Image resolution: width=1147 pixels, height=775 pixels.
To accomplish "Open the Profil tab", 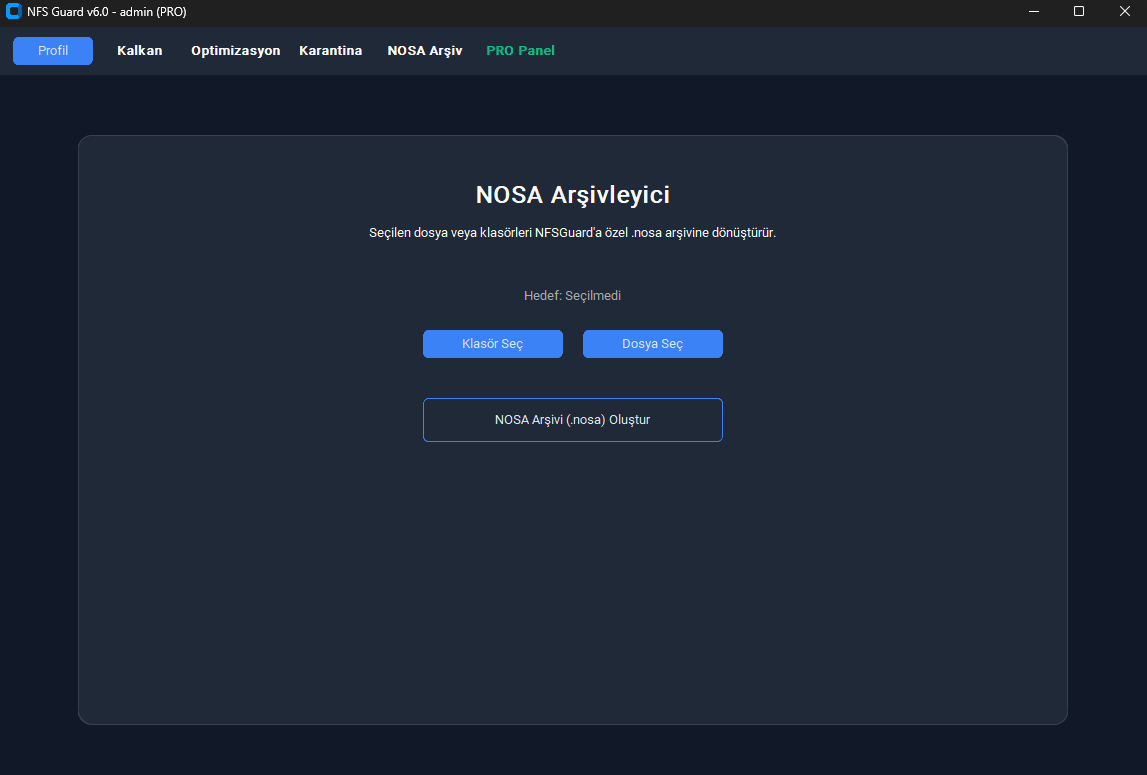I will 53,50.
